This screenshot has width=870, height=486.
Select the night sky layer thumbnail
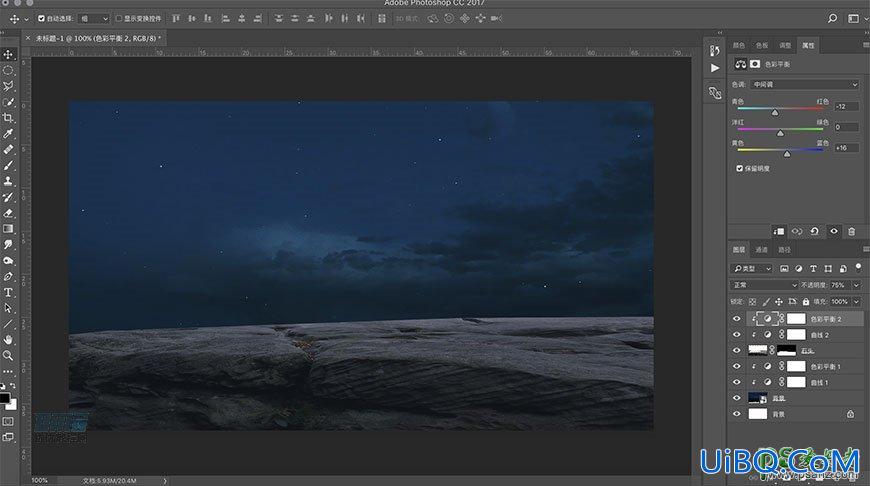pyautogui.click(x=757, y=398)
